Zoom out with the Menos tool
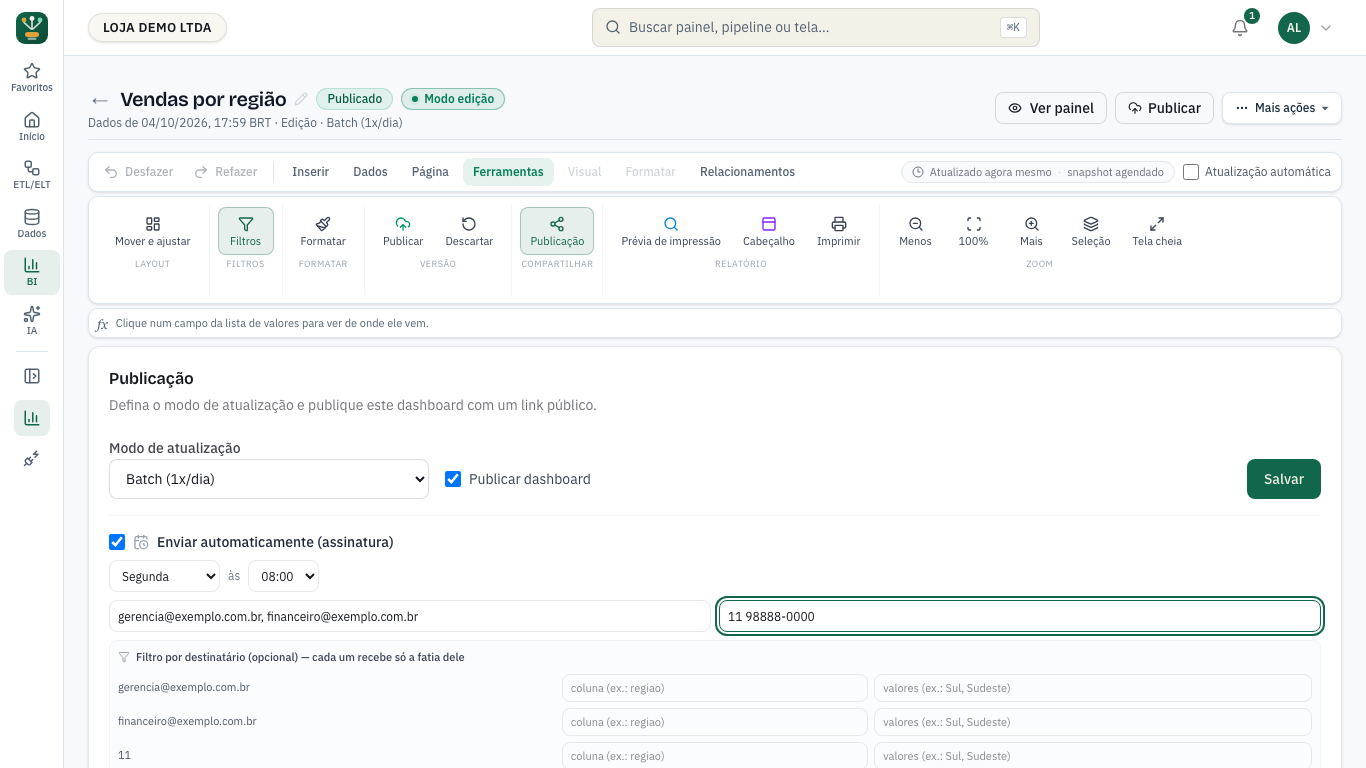 [x=915, y=231]
